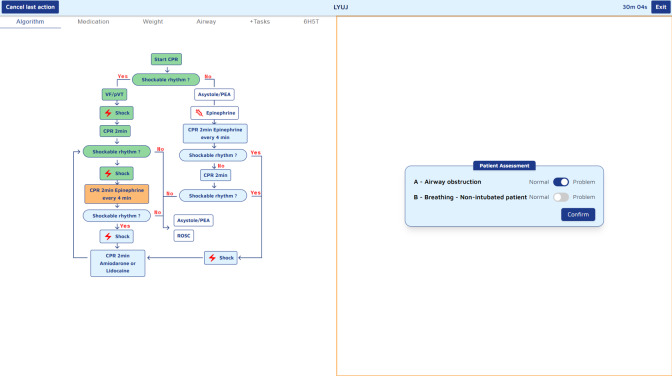Switch to the Airway tab

tap(206, 21)
